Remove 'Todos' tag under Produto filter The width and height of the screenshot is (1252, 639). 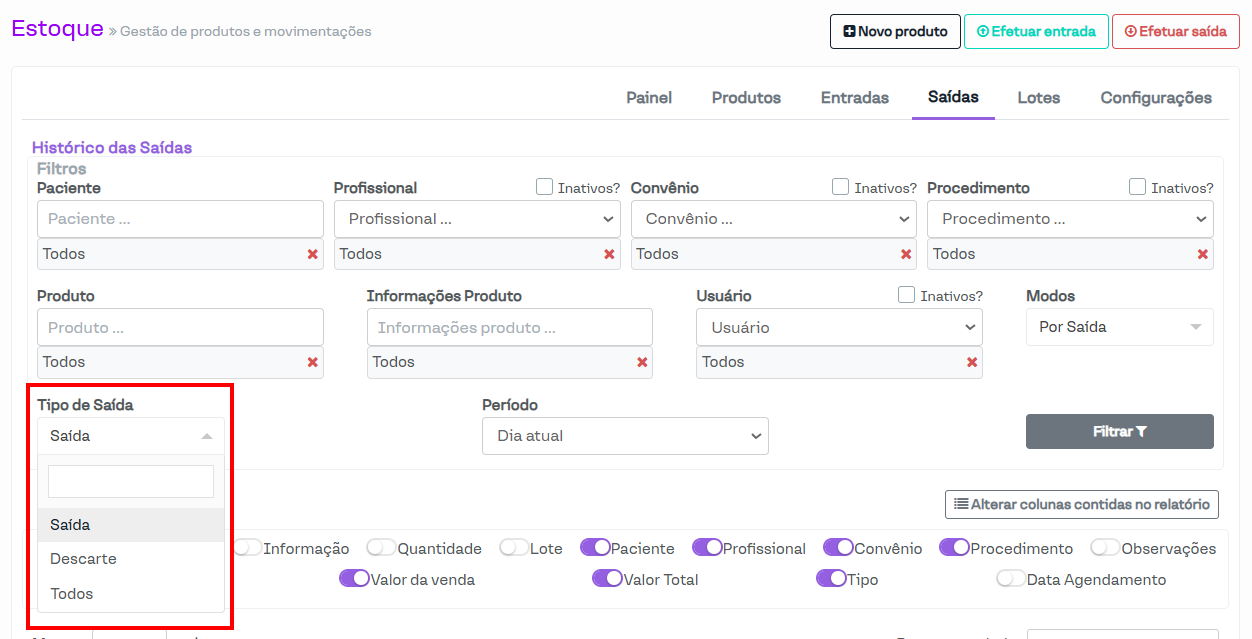[312, 362]
